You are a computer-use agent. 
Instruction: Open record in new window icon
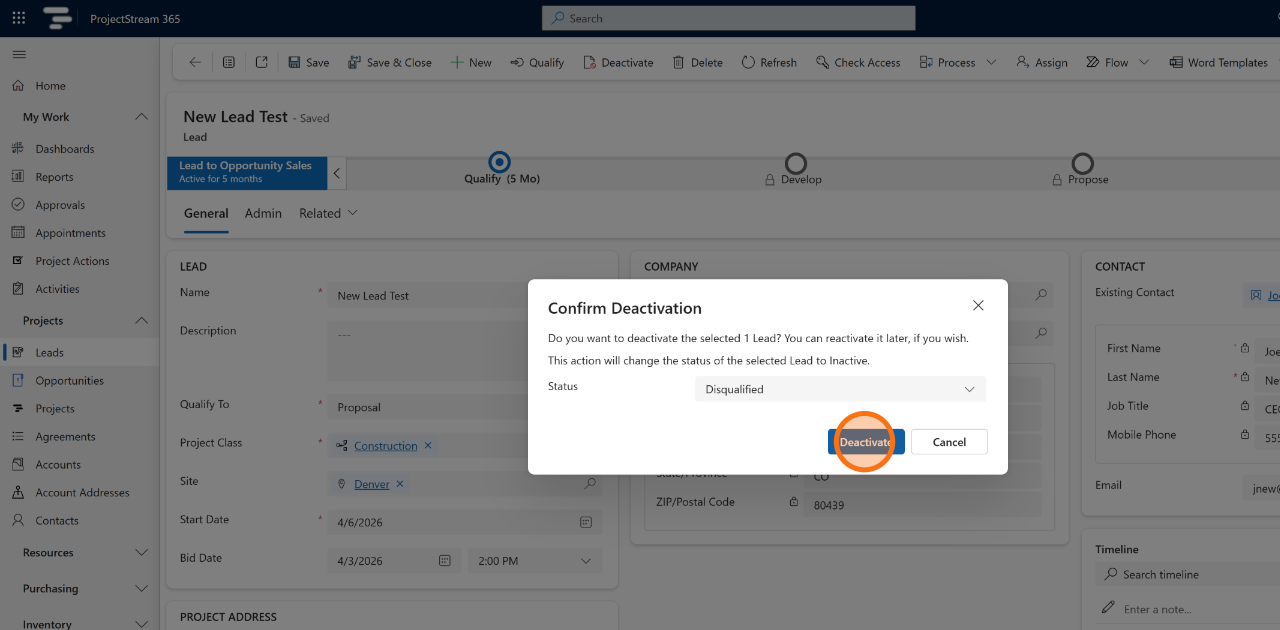click(261, 62)
